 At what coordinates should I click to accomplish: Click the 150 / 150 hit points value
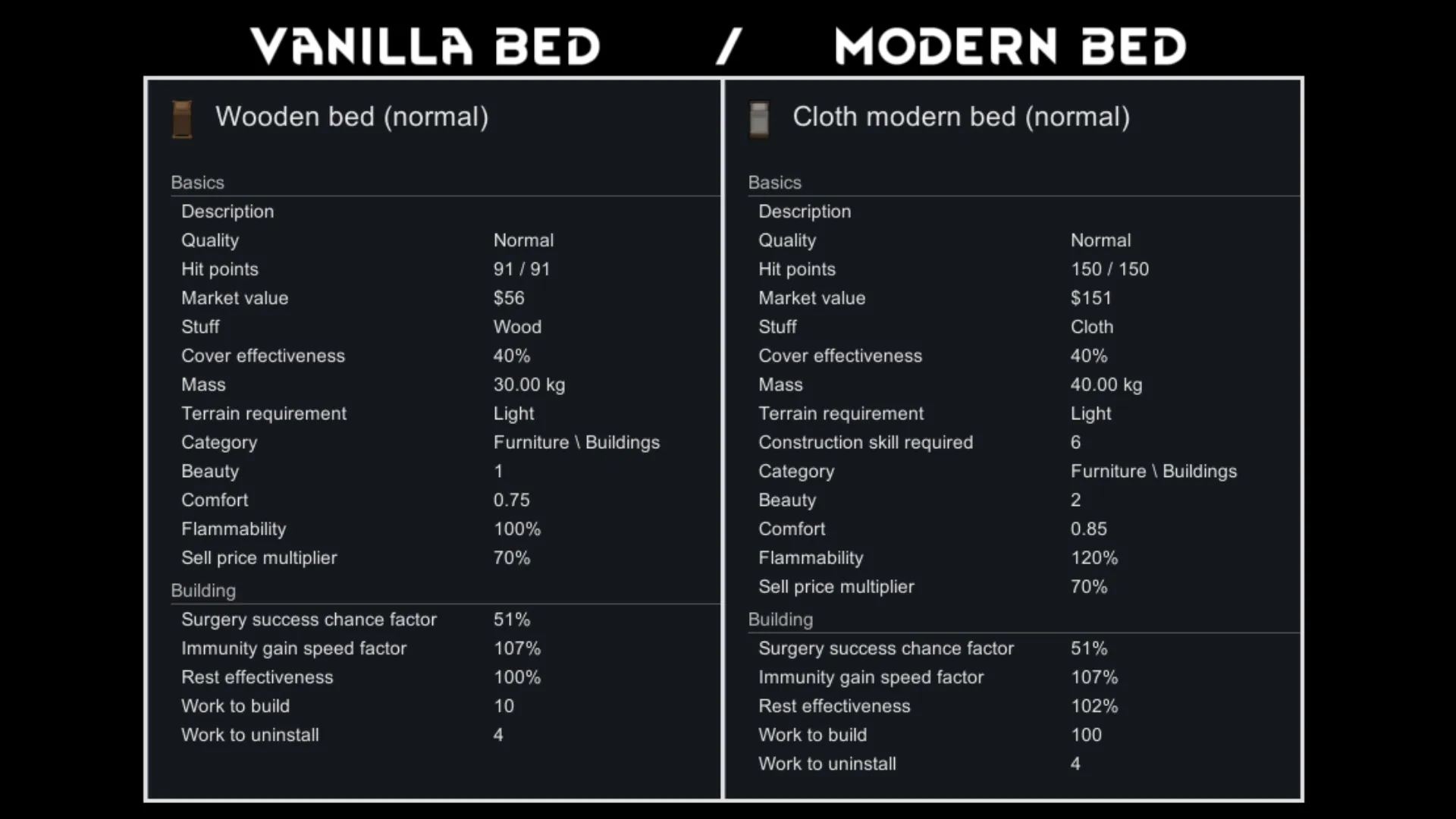pos(1109,269)
